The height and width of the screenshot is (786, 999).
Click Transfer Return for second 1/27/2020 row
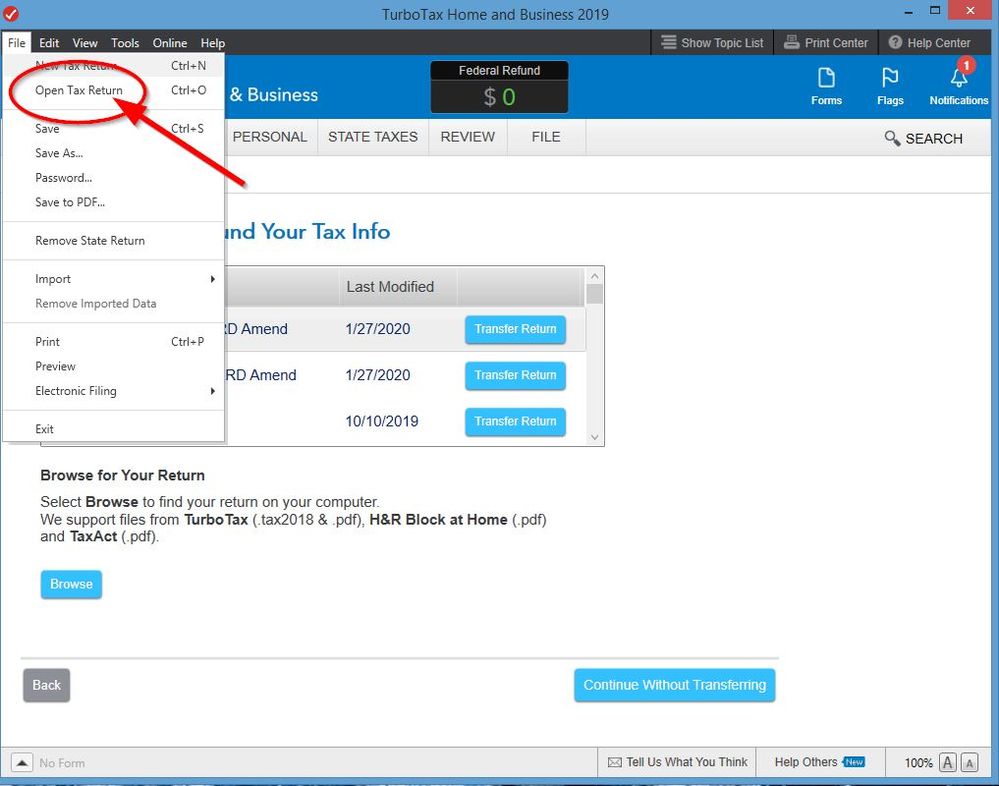point(515,375)
